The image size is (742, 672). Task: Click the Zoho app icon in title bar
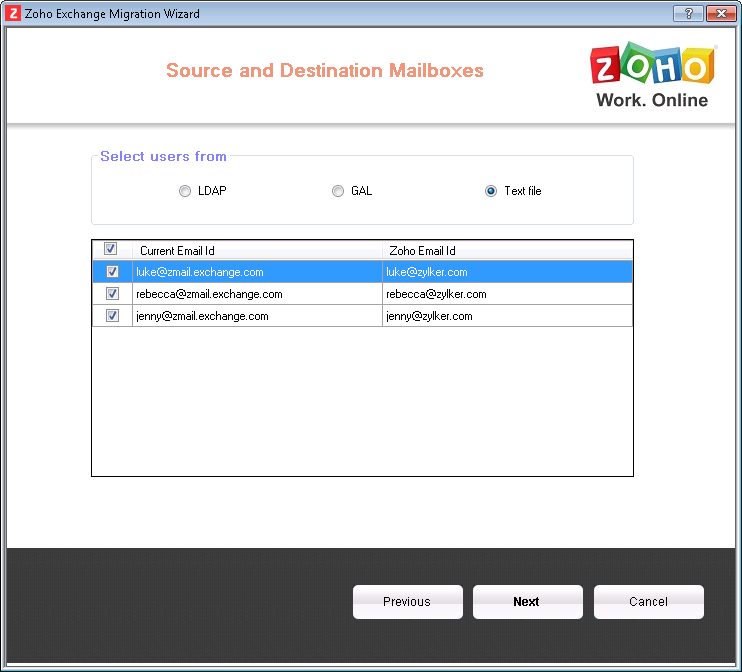14,14
